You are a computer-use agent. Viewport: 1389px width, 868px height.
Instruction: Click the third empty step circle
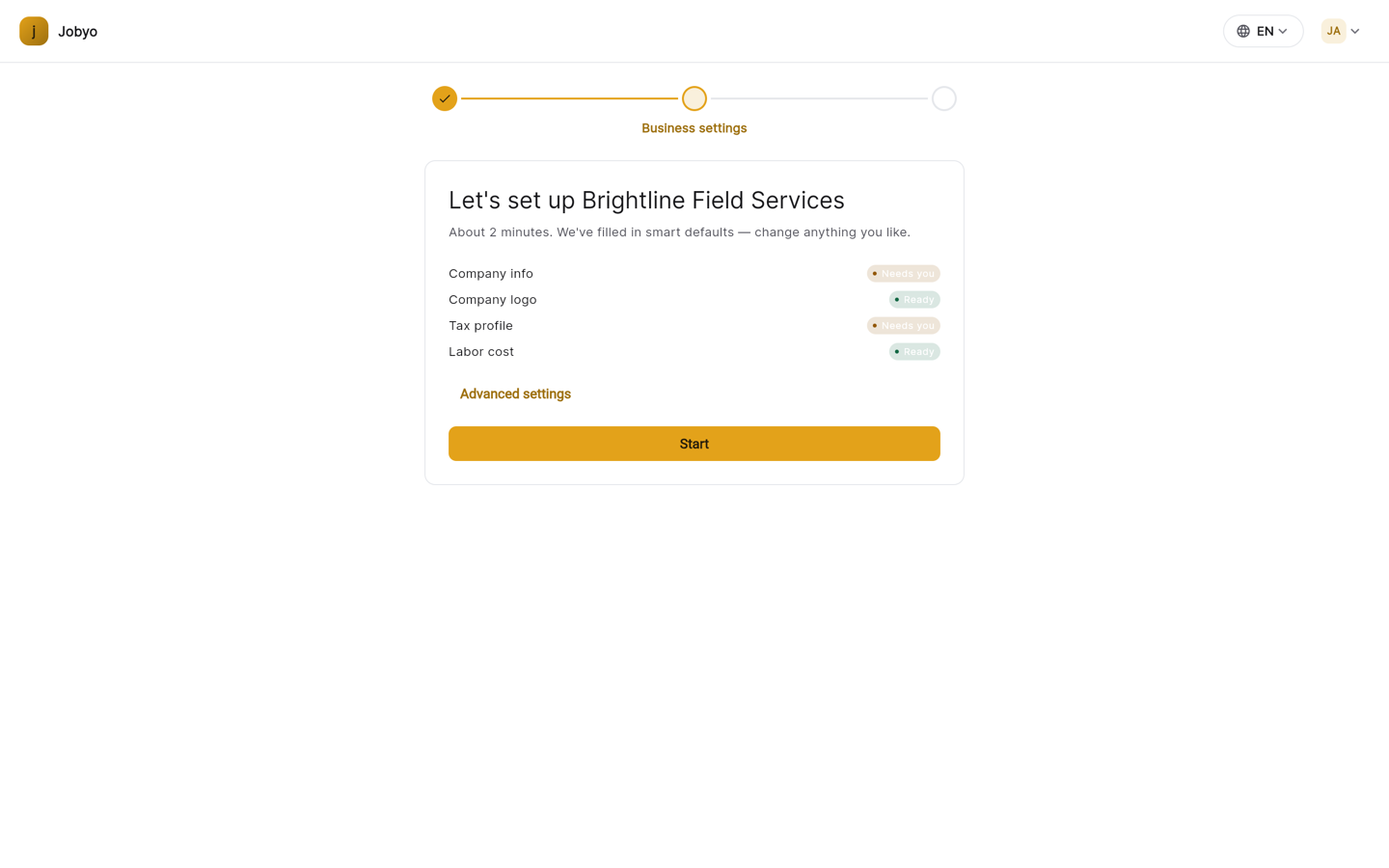[x=944, y=98]
